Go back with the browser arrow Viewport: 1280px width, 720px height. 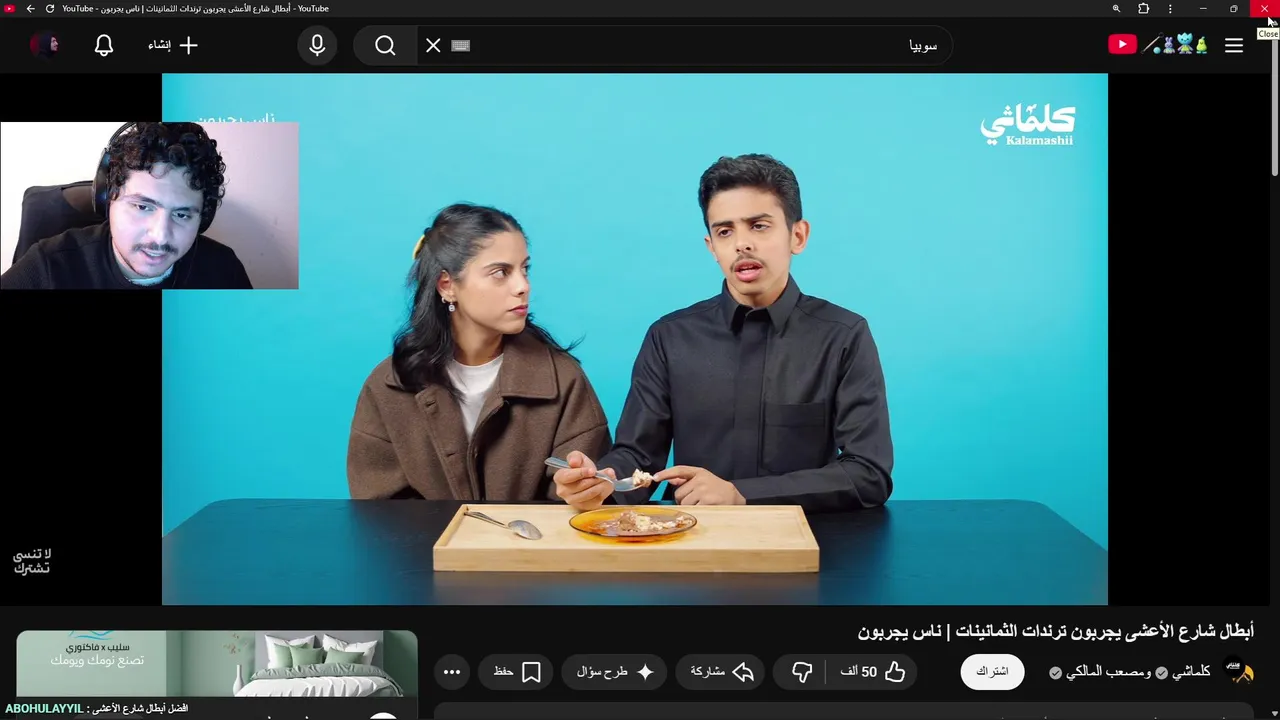coord(31,9)
